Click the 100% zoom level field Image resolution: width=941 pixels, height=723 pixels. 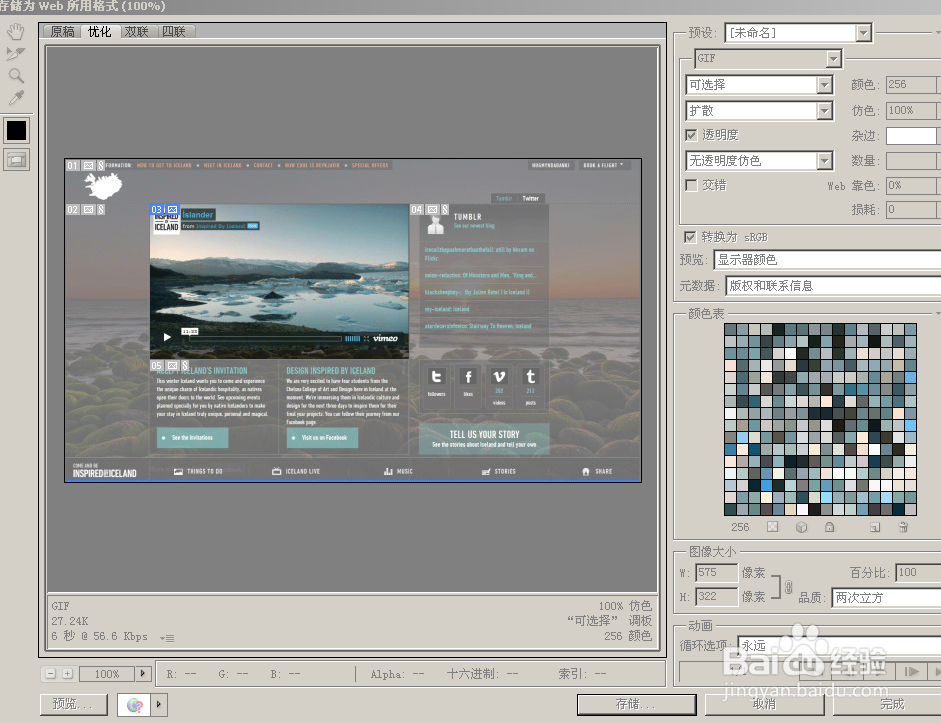point(107,674)
